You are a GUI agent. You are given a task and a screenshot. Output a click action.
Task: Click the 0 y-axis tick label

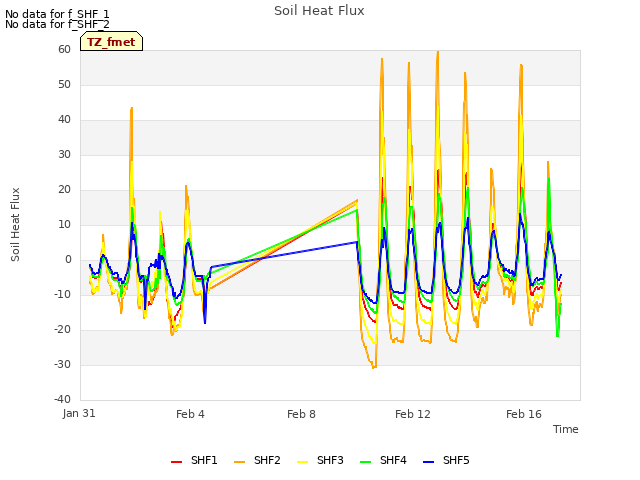[68, 260]
